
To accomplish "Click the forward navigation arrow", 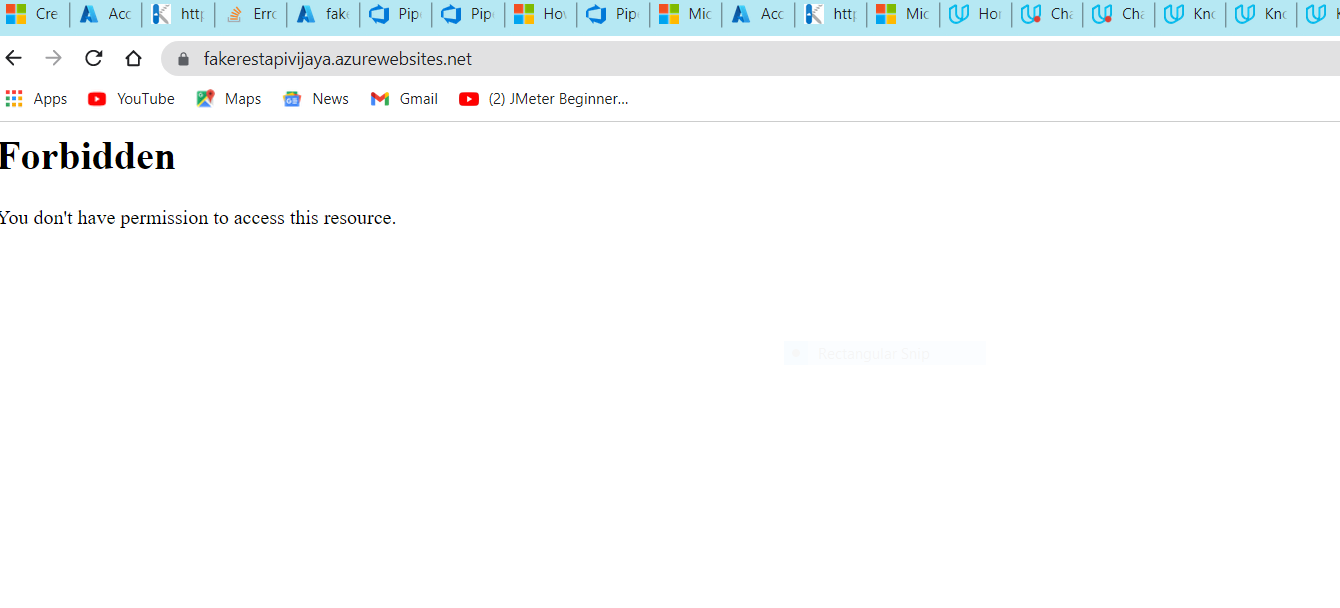I will pyautogui.click(x=53, y=58).
